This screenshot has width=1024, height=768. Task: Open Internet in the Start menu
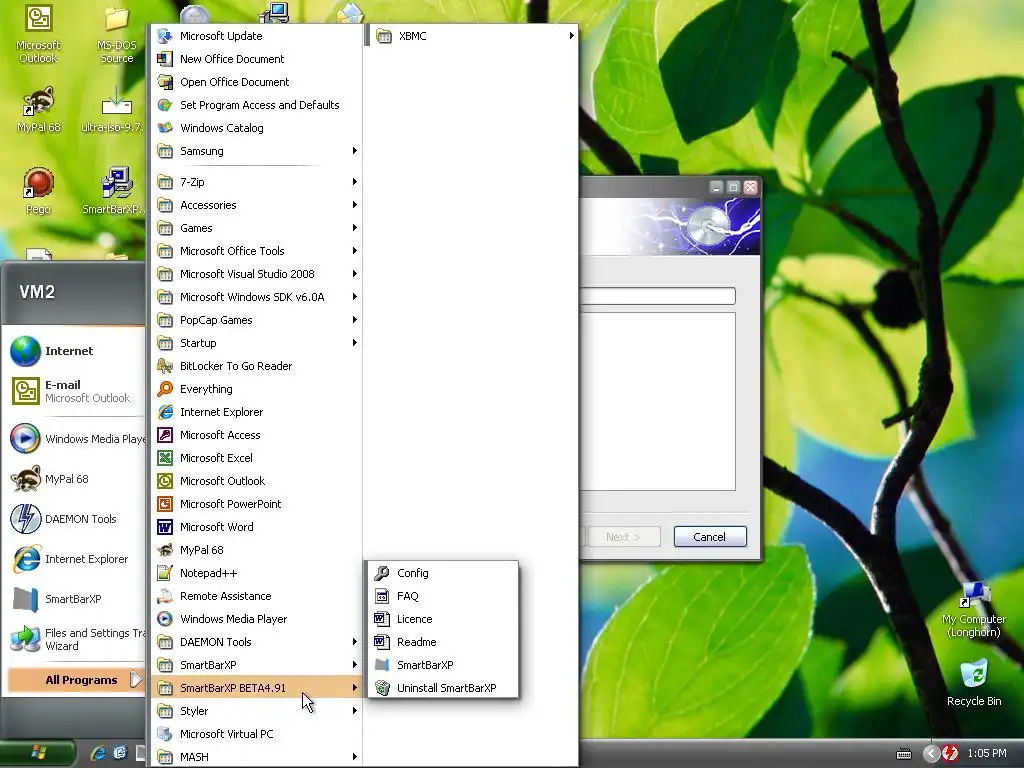pos(75,351)
